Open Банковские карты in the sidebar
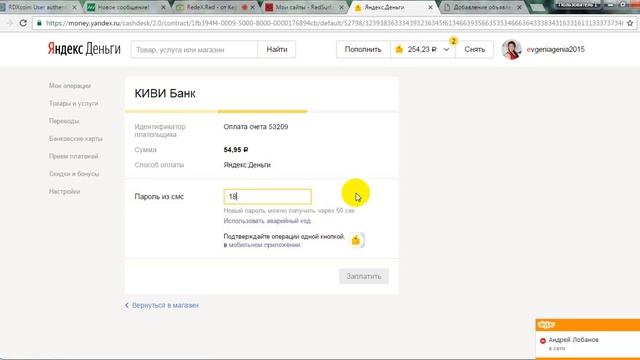 coord(76,139)
